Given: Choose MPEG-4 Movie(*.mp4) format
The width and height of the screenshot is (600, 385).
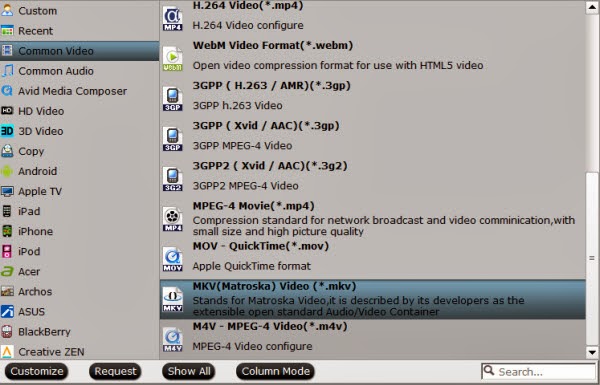Looking at the screenshot, I should click(x=373, y=218).
